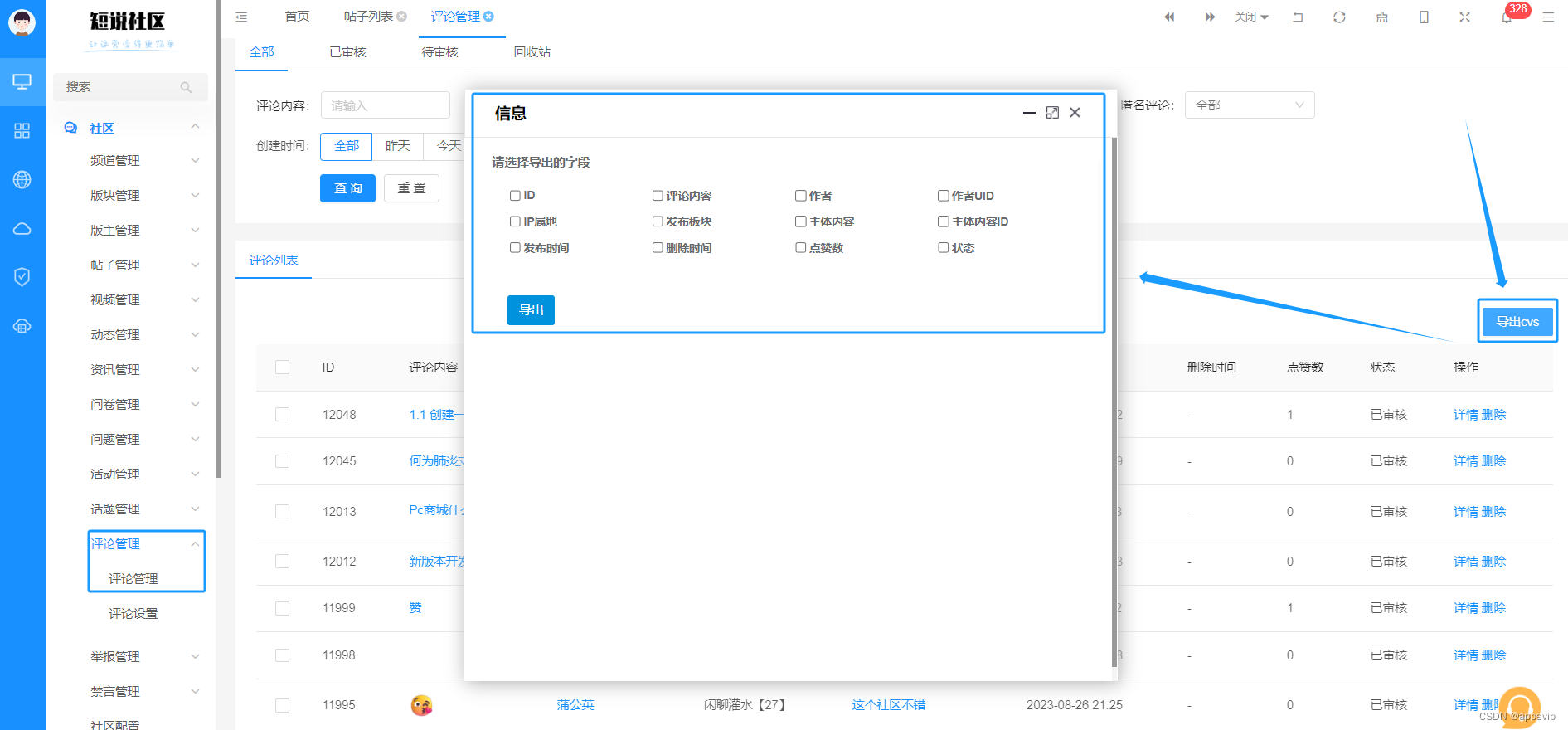The height and width of the screenshot is (730, 1568).
Task: Click the sidebar 搜索 field
Action: pos(130,87)
